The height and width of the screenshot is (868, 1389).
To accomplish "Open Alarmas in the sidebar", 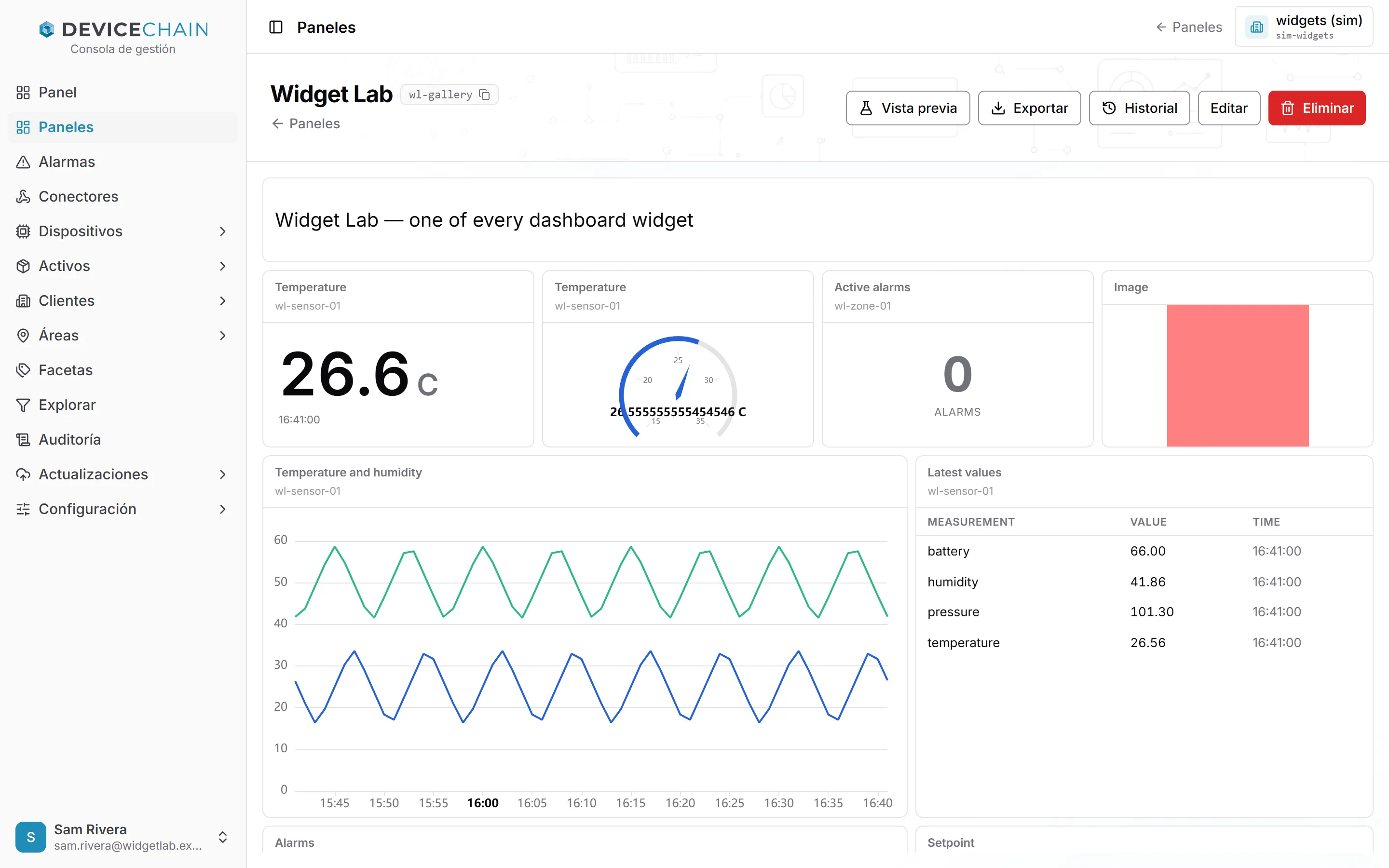I will (x=123, y=162).
